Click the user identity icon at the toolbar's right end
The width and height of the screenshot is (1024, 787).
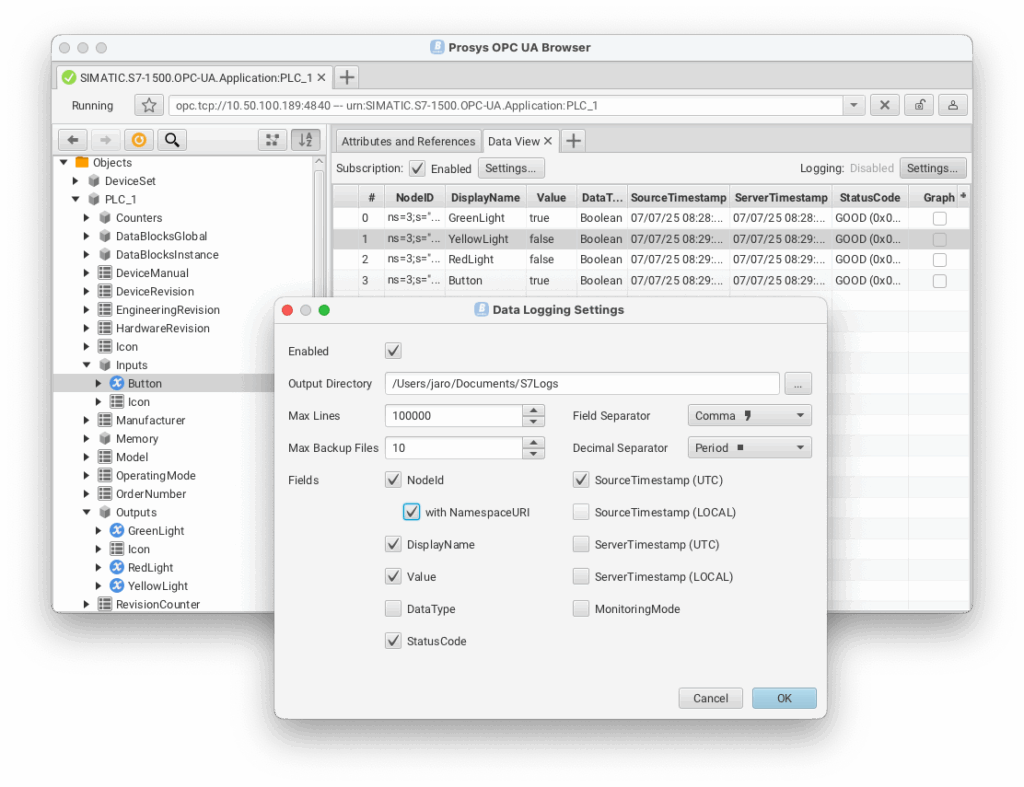coord(953,106)
